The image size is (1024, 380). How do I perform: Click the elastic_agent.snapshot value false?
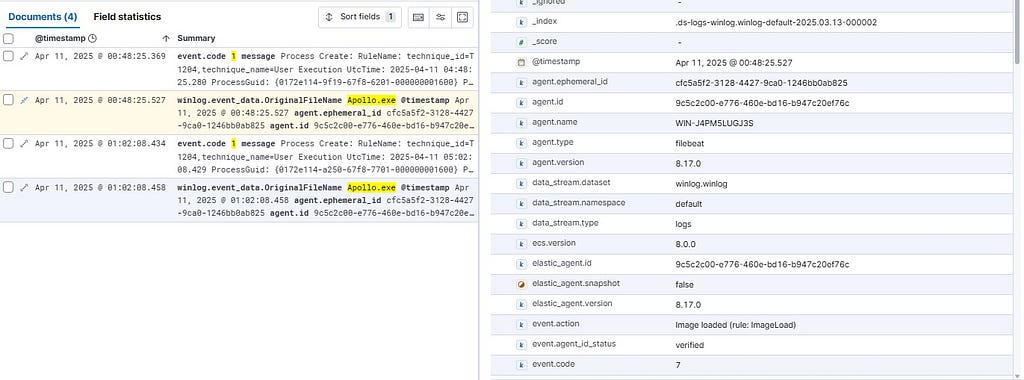click(684, 285)
